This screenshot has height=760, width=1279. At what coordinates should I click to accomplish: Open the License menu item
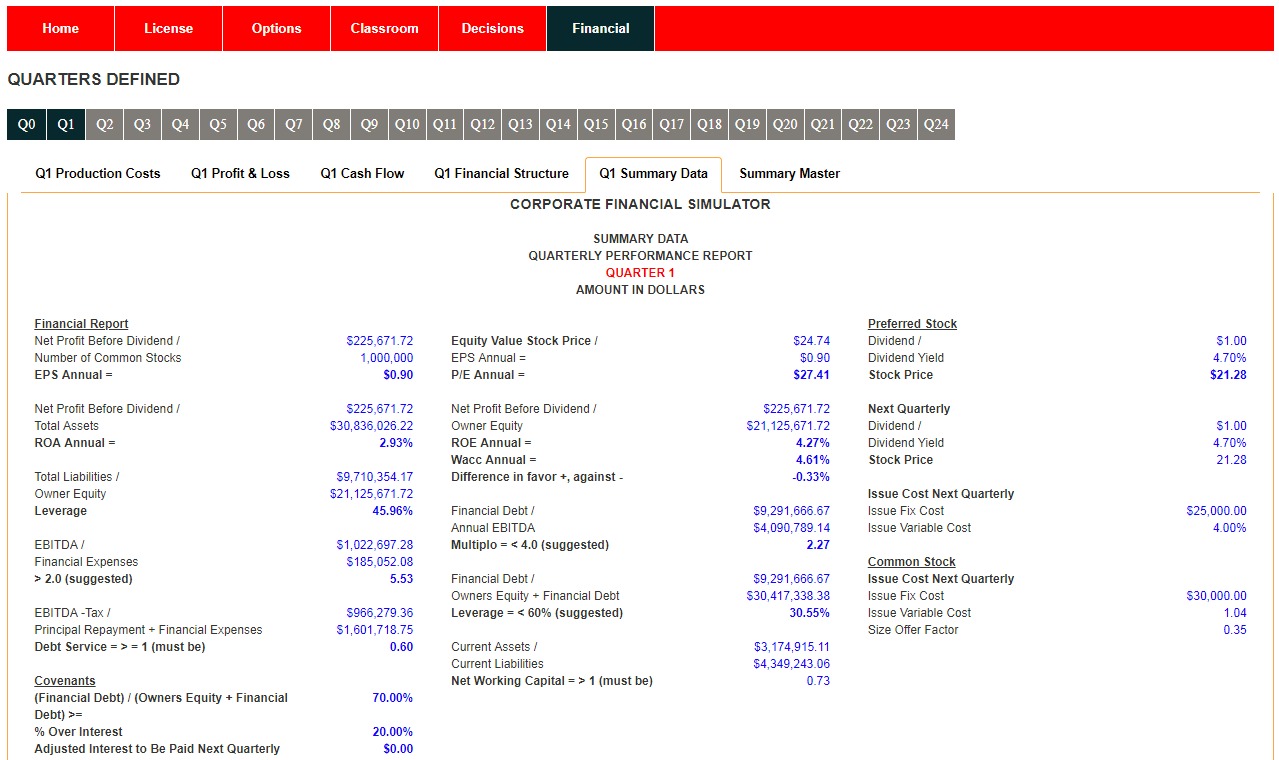click(168, 29)
